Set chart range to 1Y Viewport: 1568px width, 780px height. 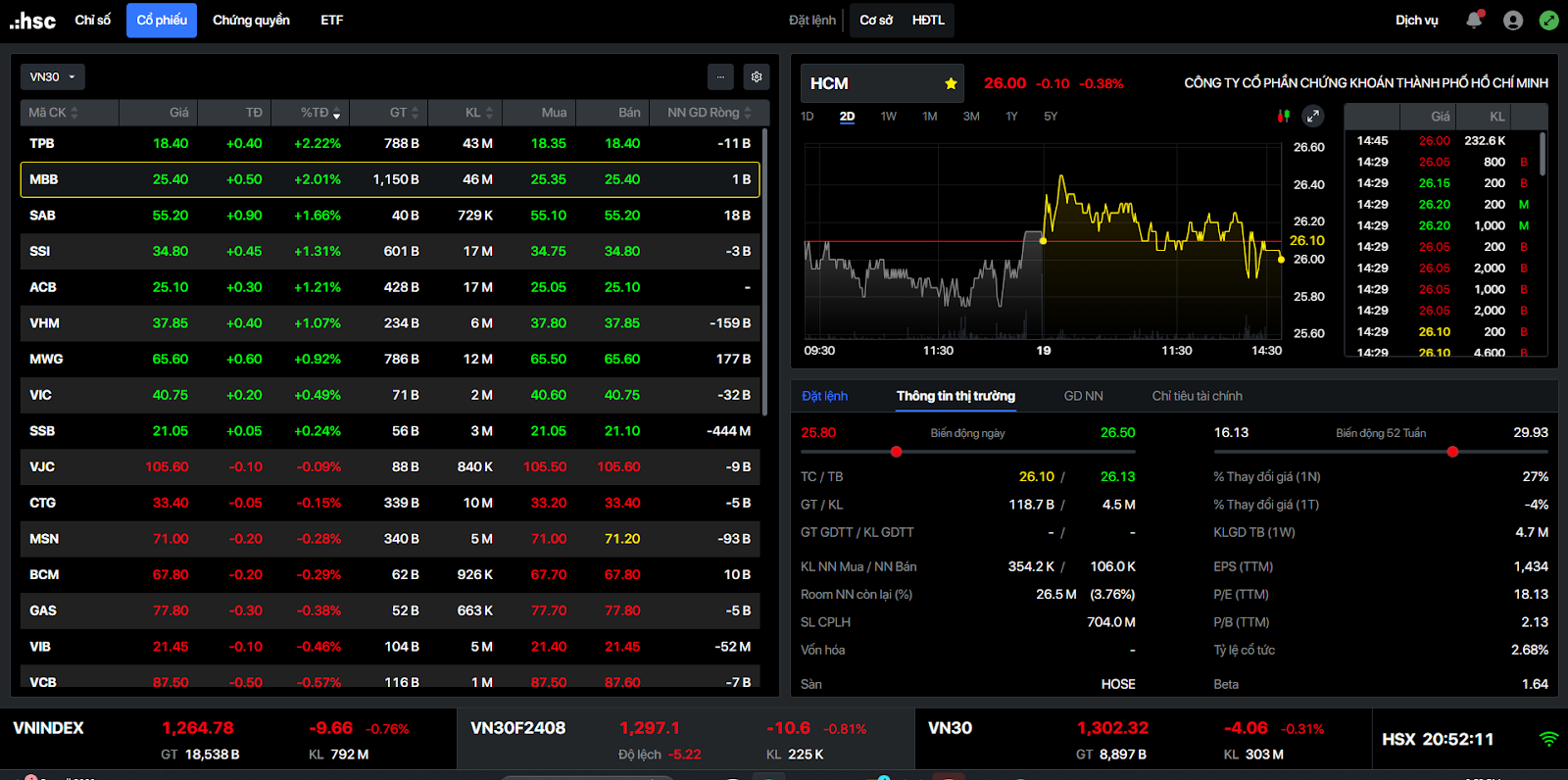pyautogui.click(x=1011, y=116)
